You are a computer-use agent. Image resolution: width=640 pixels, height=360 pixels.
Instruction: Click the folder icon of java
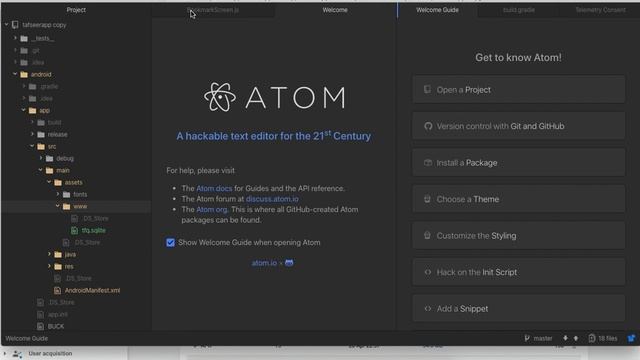tap(58, 254)
